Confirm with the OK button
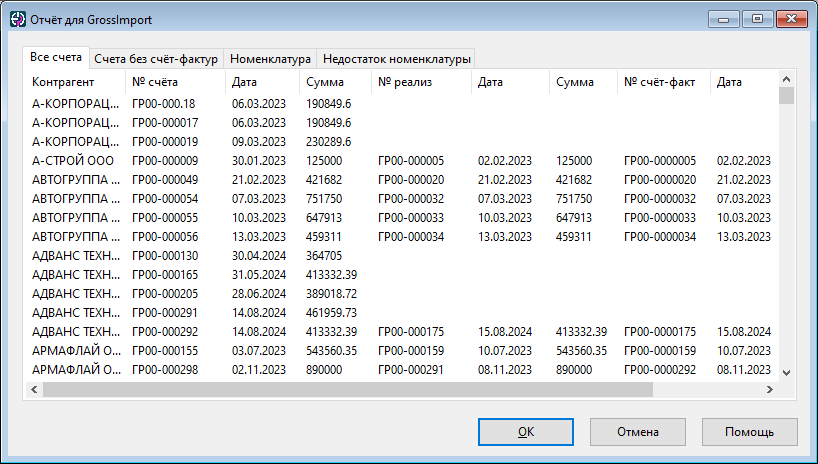Image resolution: width=818 pixels, height=464 pixels. coord(526,432)
